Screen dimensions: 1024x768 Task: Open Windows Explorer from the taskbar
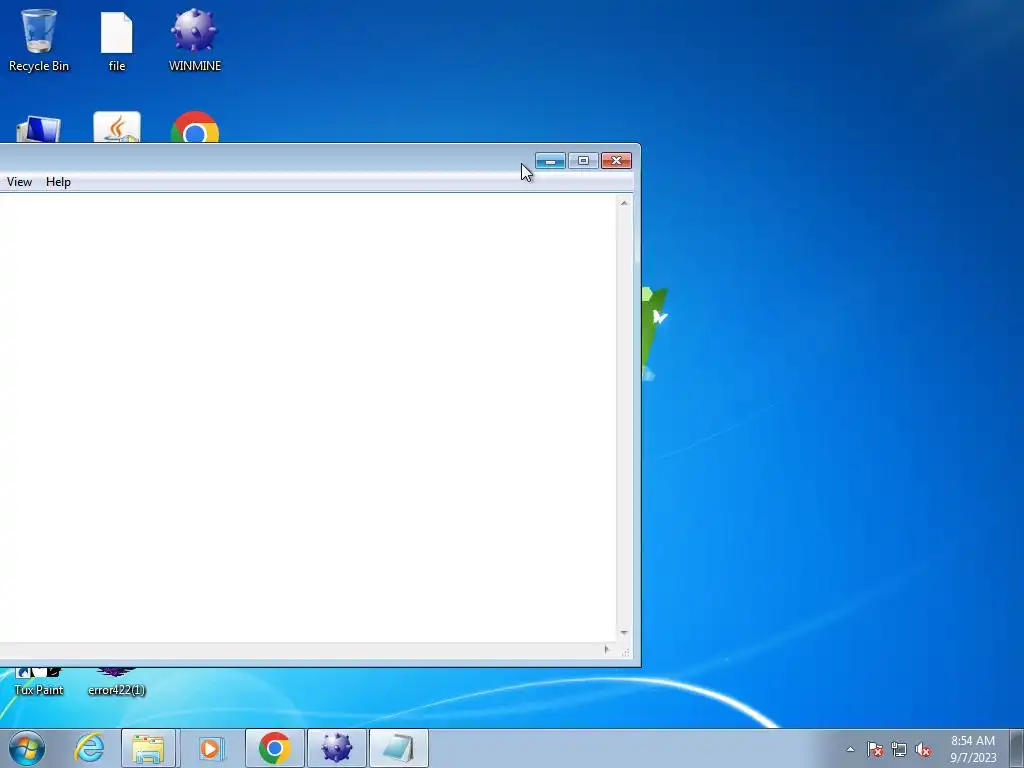click(x=148, y=748)
